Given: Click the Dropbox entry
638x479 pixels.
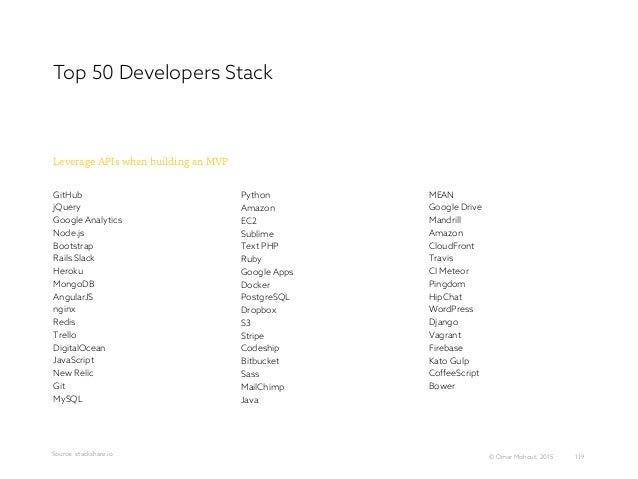Looking at the screenshot, I should pos(259,310).
